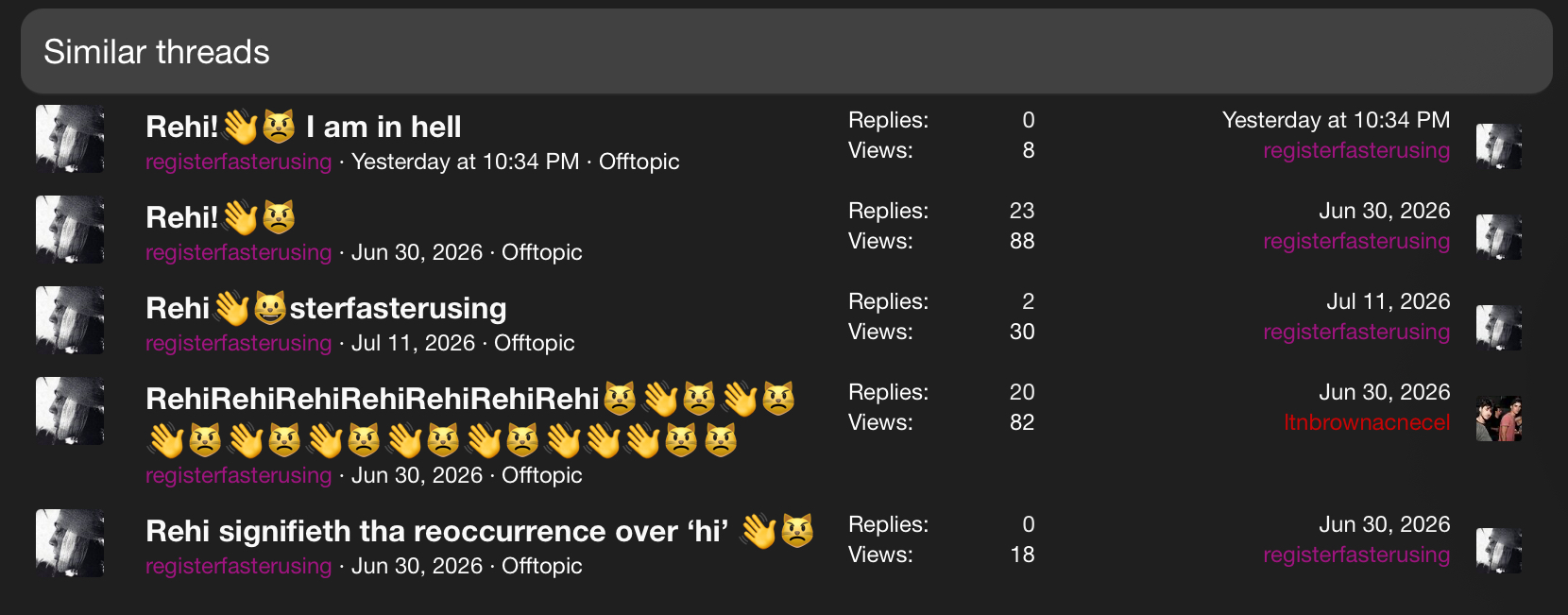Open the Offtopic forum link under 'I am in hell'
This screenshot has height=615, width=1568.
coord(639,162)
